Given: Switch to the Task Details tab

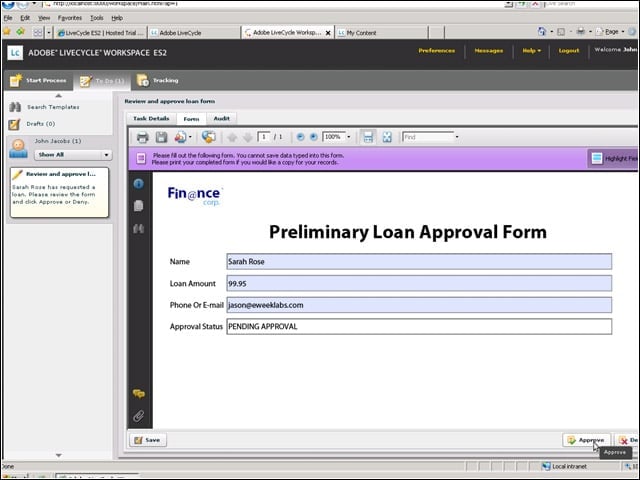Looking at the screenshot, I should [x=151, y=118].
